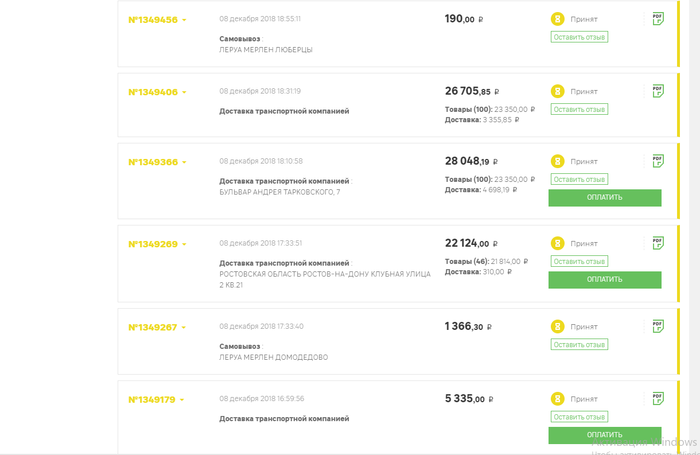Pay for order №1349269
700x455 pixels.
[x=604, y=280]
